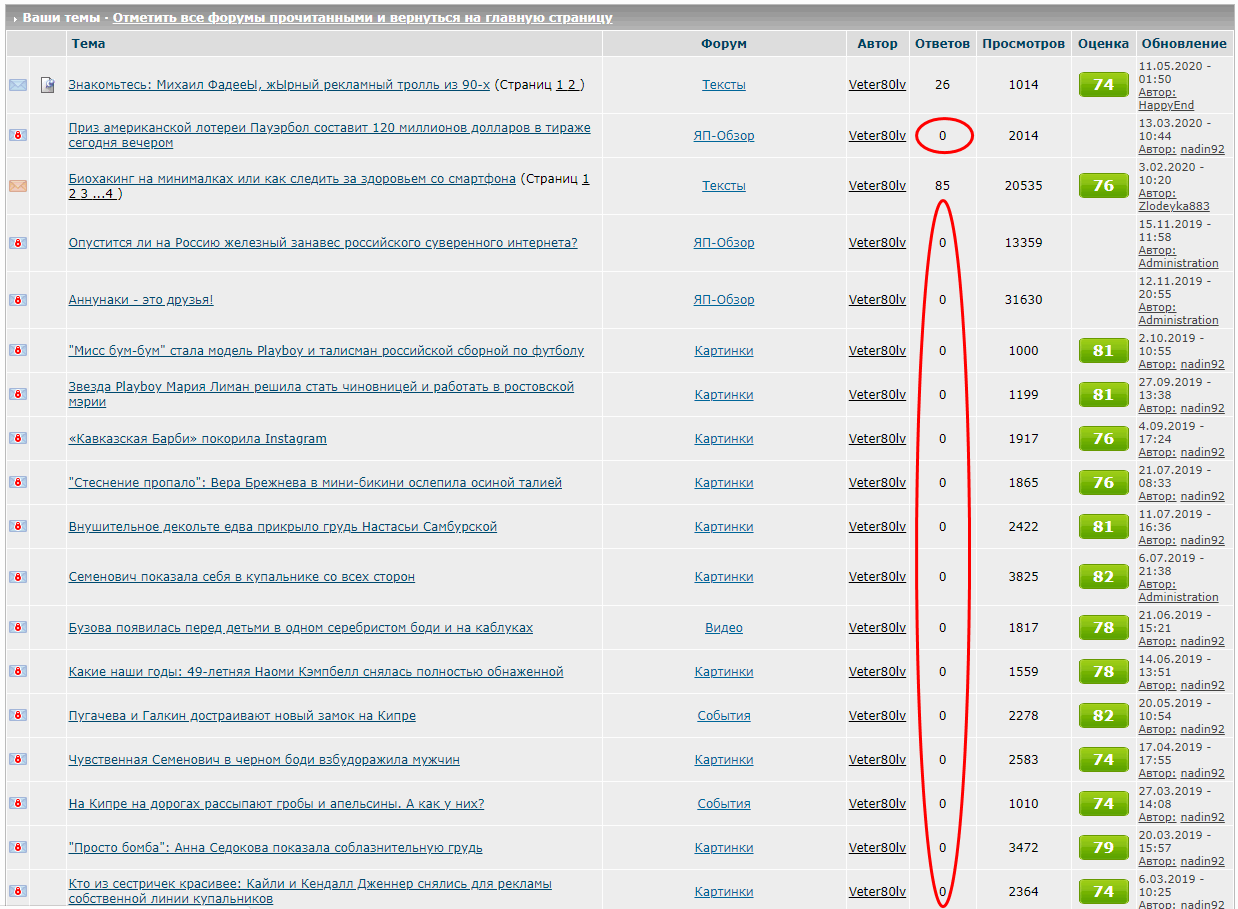Open Видео forum in Бузова row
The width and height of the screenshot is (1238, 909).
pyautogui.click(x=724, y=628)
